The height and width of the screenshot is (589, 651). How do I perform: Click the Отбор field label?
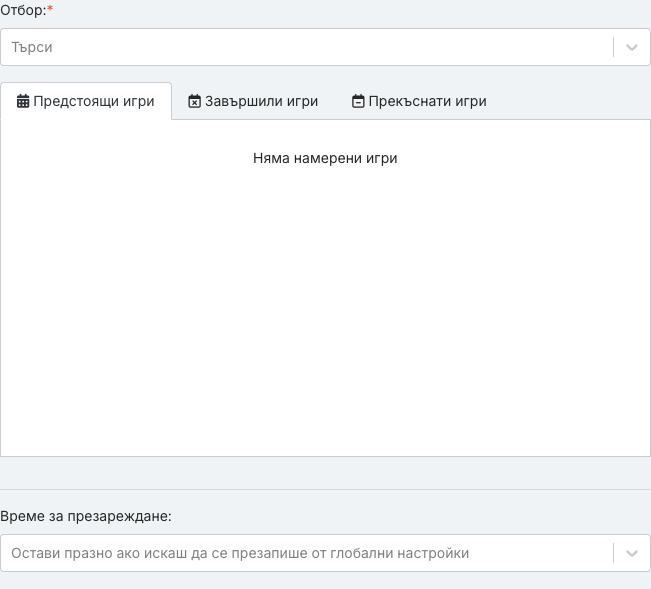(x=27, y=10)
